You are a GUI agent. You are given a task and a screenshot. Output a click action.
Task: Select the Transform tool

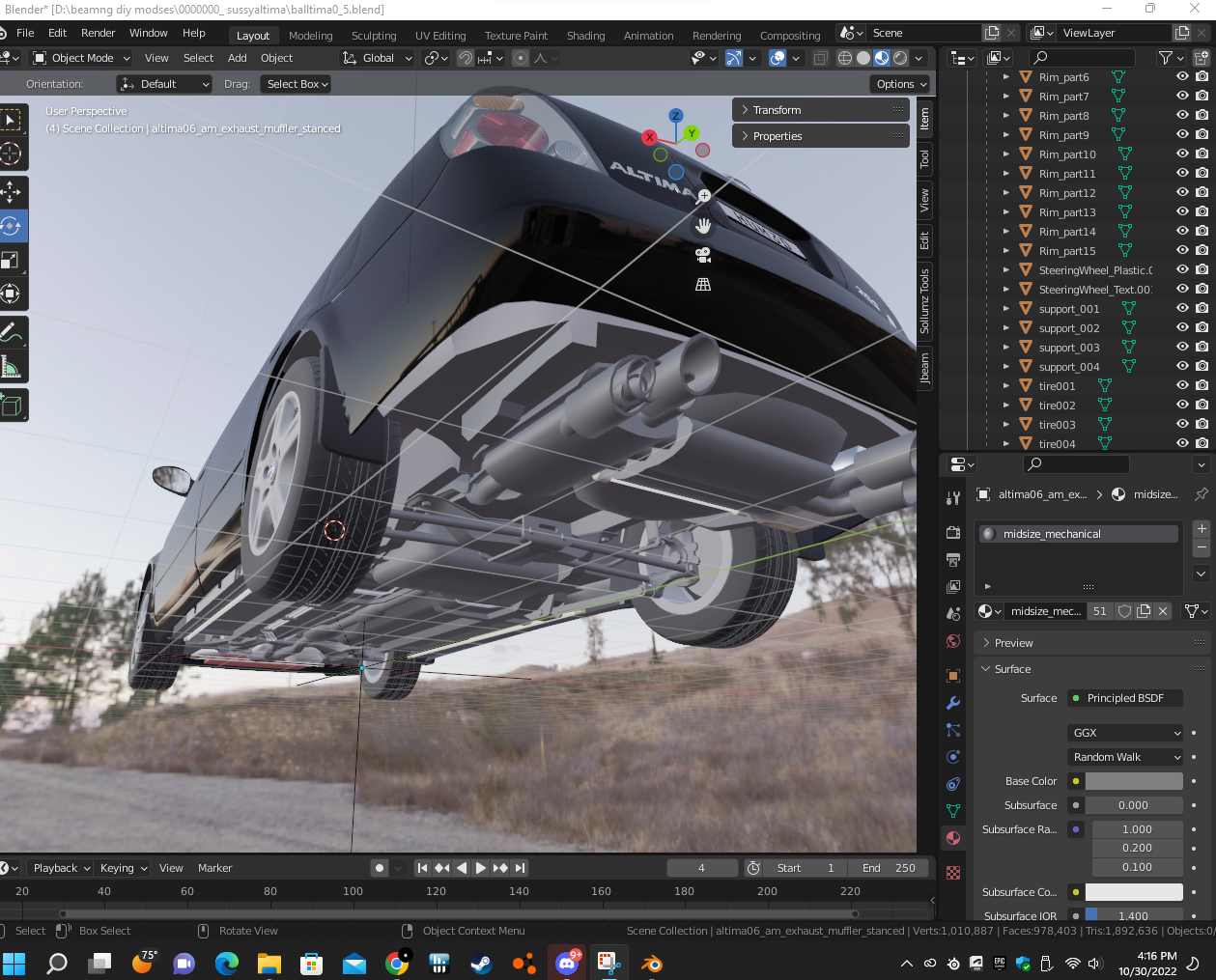[11, 294]
